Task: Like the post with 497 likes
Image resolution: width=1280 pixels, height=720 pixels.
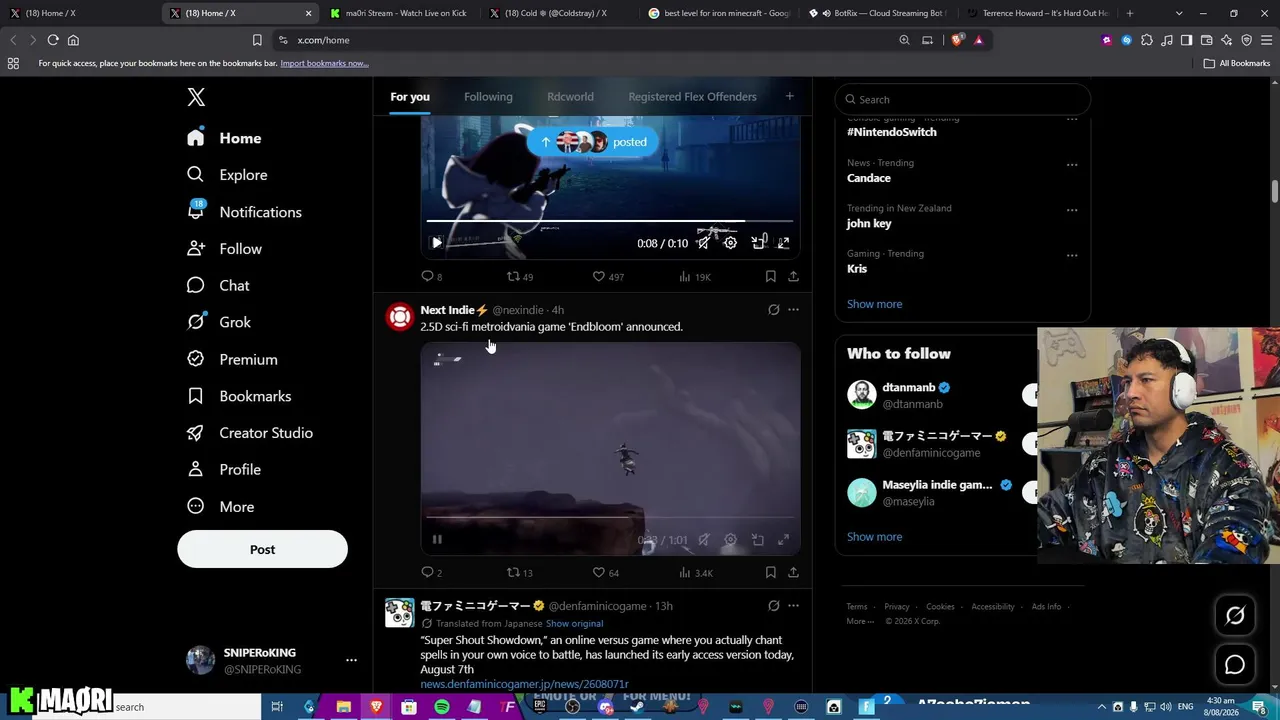Action: pos(607,276)
